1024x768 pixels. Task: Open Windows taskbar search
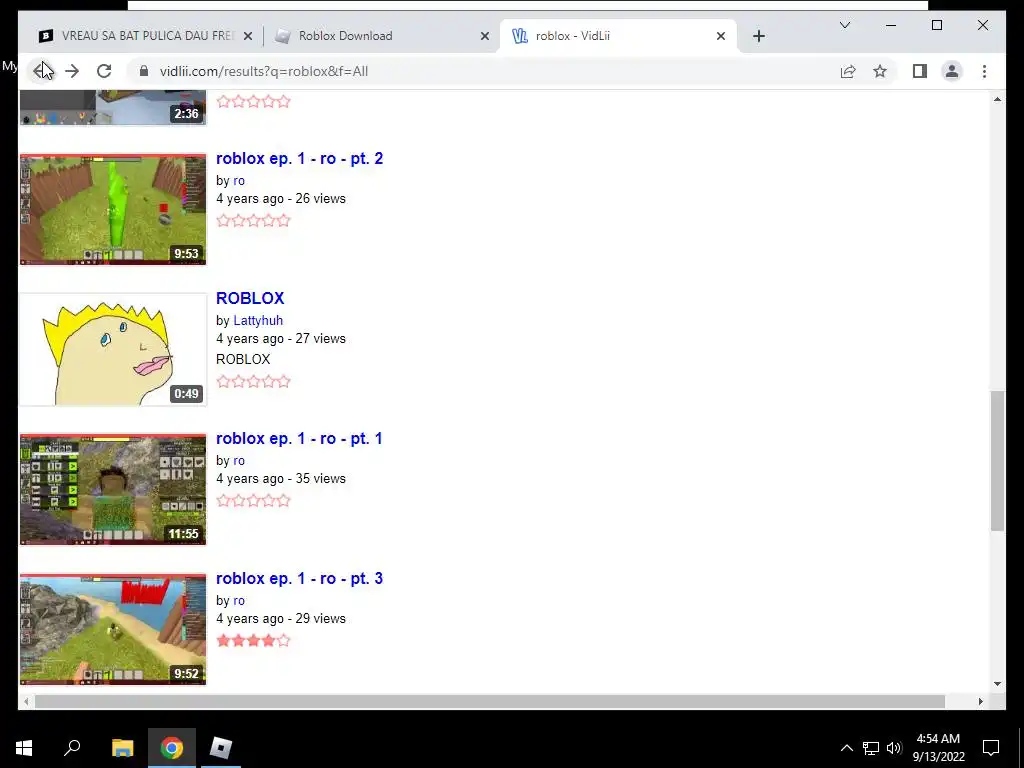[72, 748]
